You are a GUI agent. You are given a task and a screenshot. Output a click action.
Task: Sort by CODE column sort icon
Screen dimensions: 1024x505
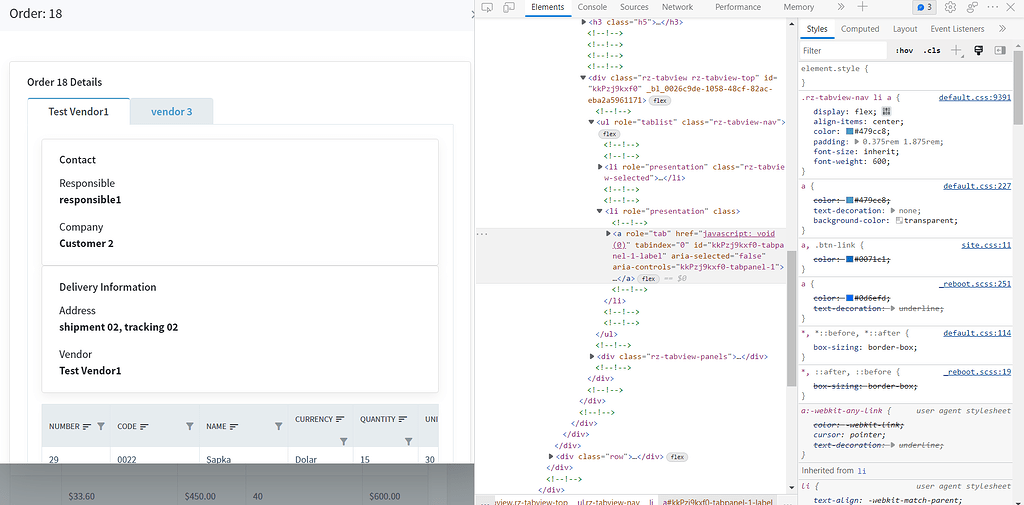coord(144,427)
